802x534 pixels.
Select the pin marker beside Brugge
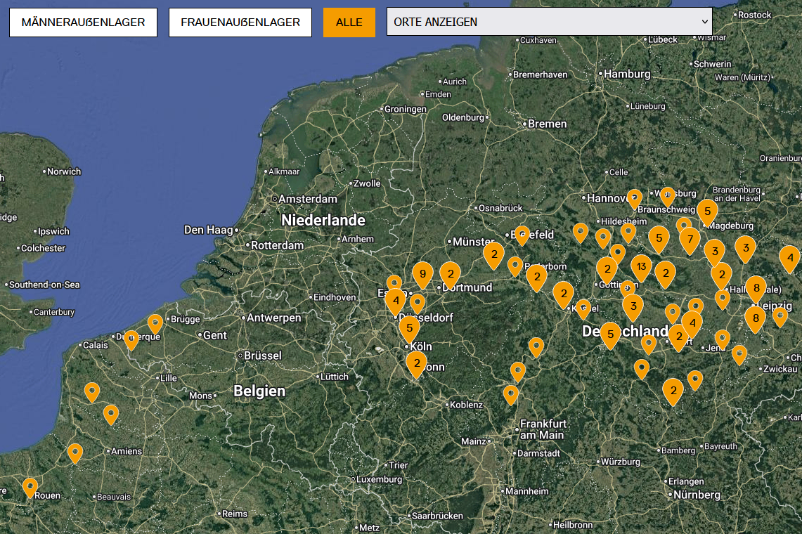tap(155, 322)
